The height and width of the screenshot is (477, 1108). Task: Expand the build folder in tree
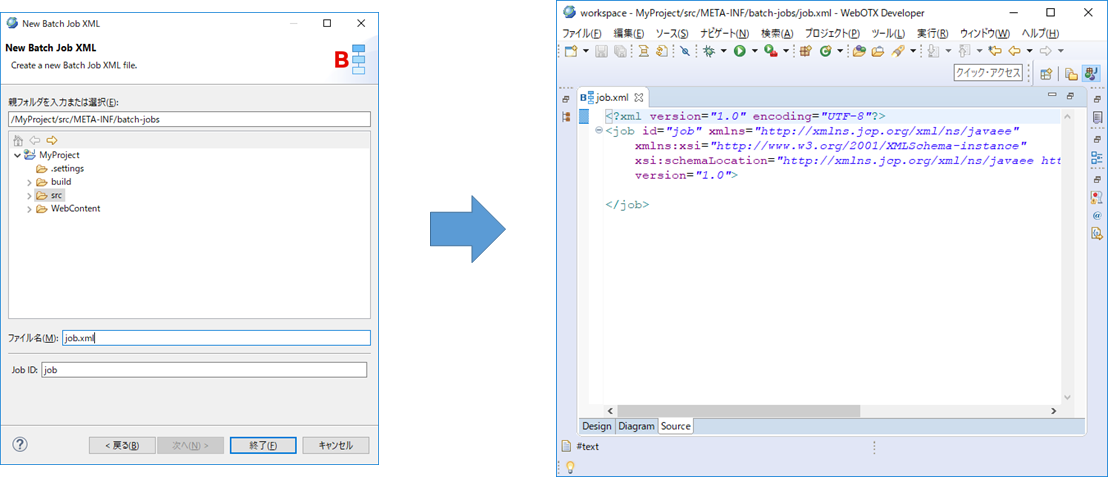pyautogui.click(x=29, y=182)
